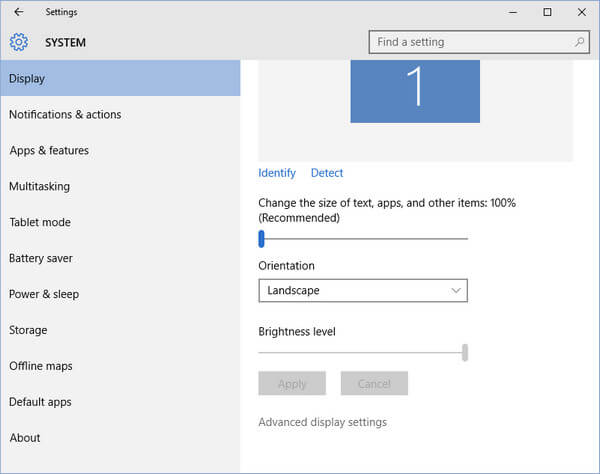The image size is (600, 474).
Task: Open Apps & features settings
Action: (121, 150)
